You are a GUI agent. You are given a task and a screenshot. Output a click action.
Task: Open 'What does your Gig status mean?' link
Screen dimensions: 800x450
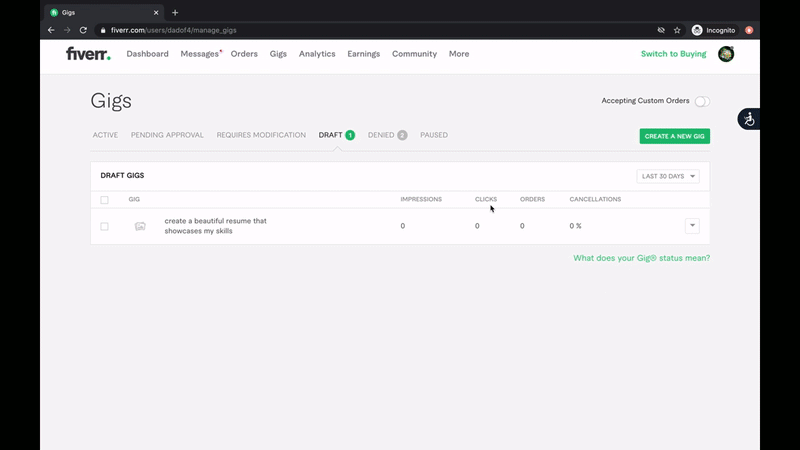click(x=641, y=258)
